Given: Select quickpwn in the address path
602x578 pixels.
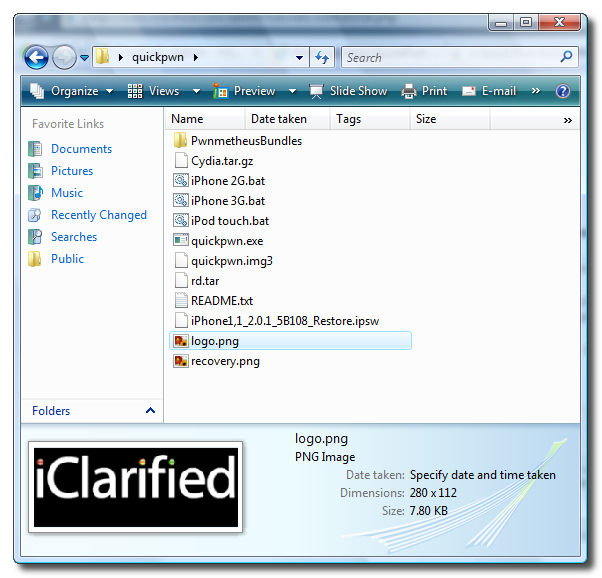Looking at the screenshot, I should (158, 57).
